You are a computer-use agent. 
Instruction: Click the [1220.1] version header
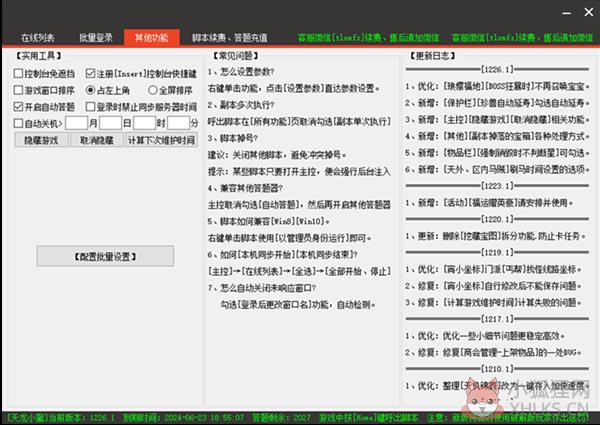coord(497,219)
